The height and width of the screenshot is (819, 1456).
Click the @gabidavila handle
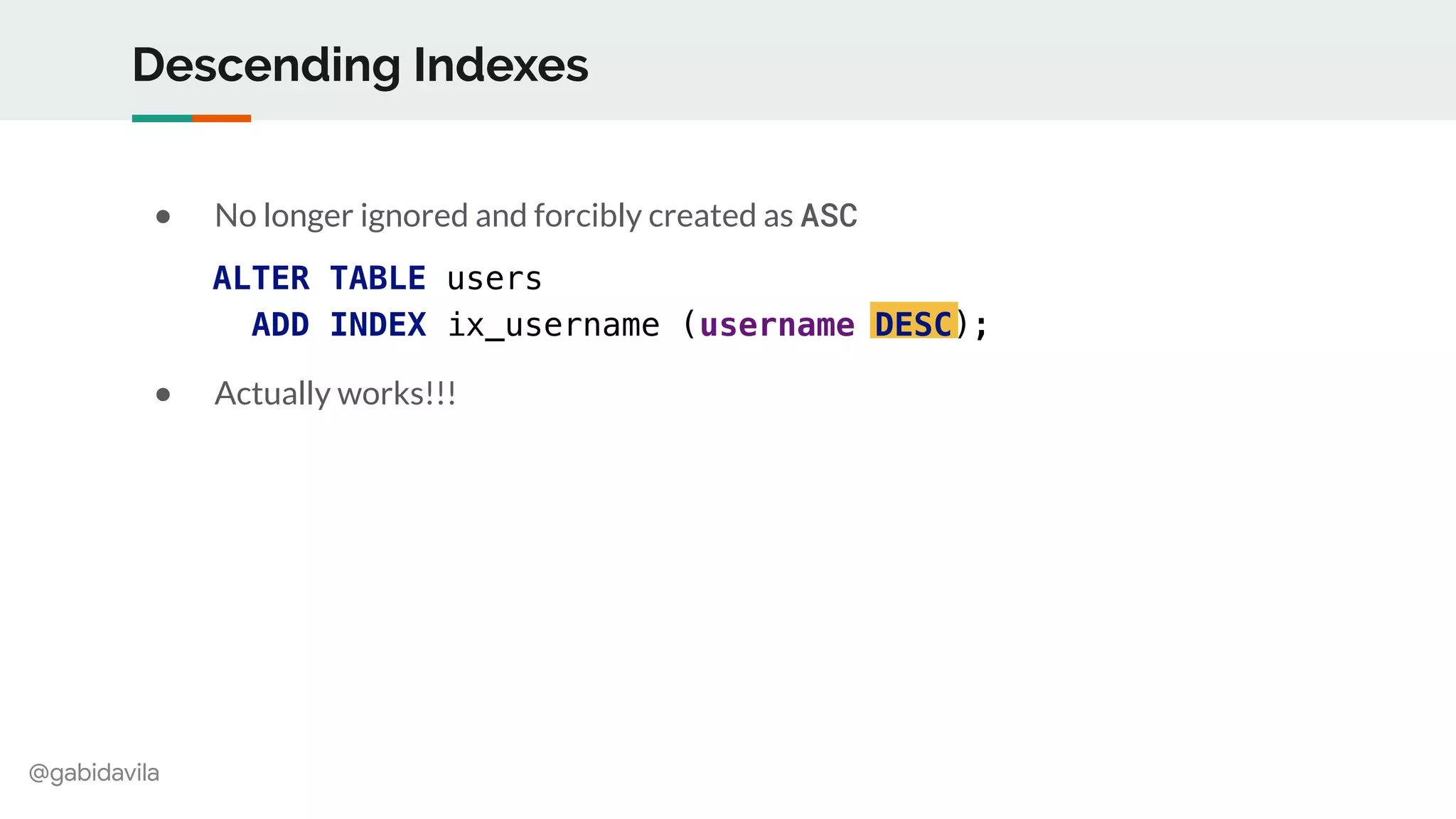click(94, 772)
